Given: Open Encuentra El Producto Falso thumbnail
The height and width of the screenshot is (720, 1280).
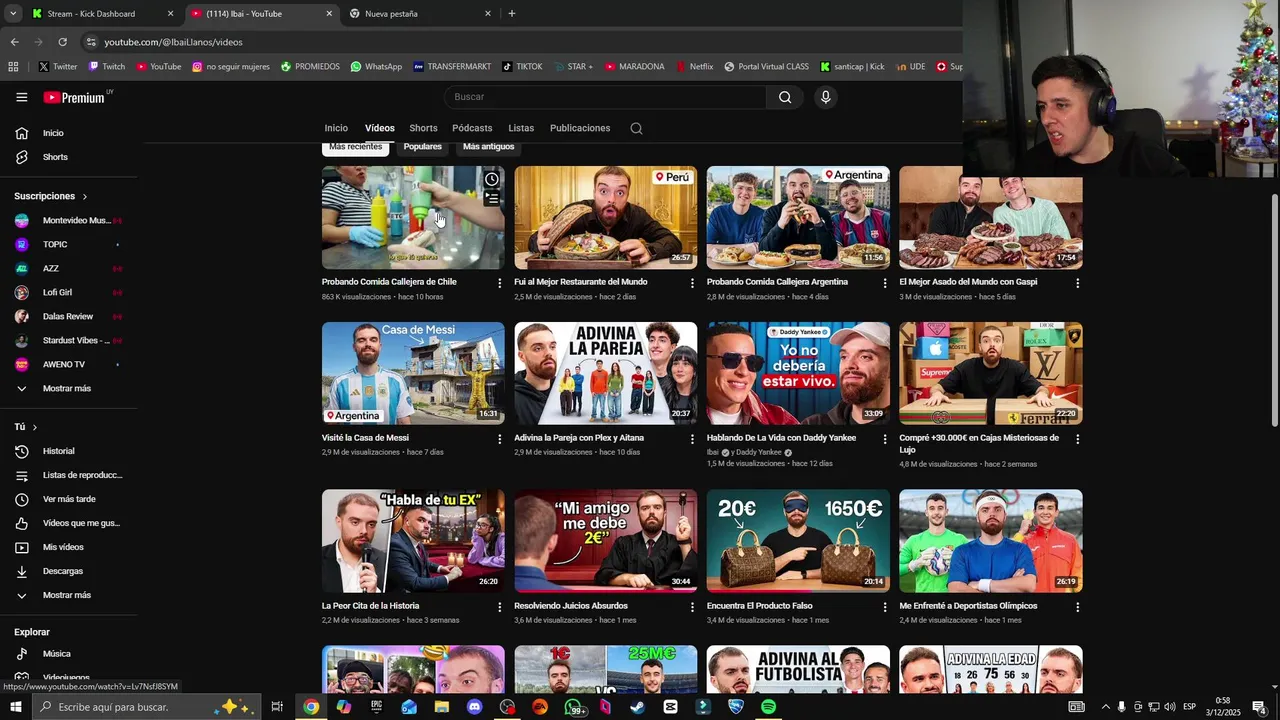Looking at the screenshot, I should [x=798, y=541].
